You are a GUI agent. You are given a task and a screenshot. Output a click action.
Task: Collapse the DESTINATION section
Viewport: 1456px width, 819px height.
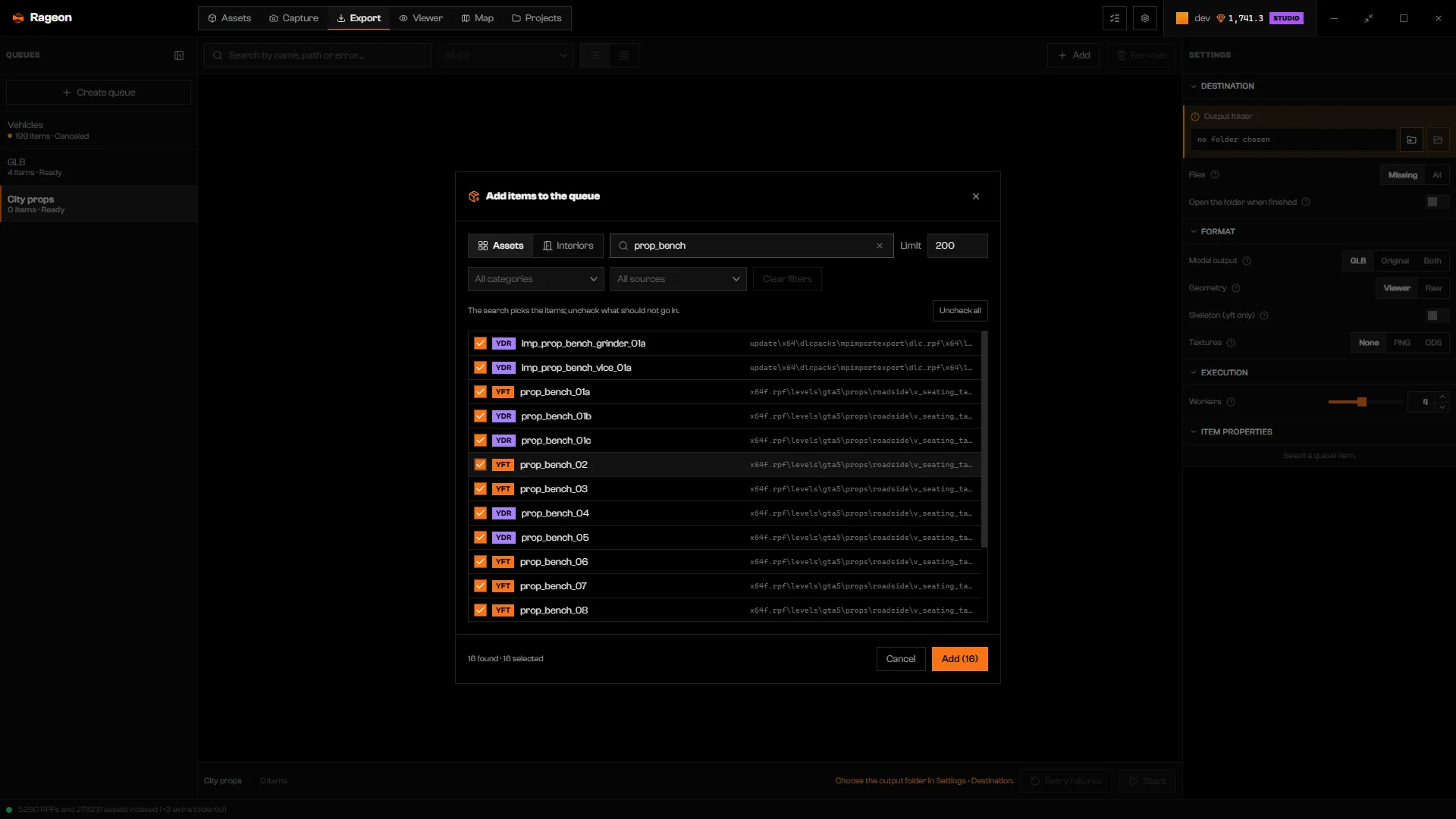pyautogui.click(x=1222, y=86)
